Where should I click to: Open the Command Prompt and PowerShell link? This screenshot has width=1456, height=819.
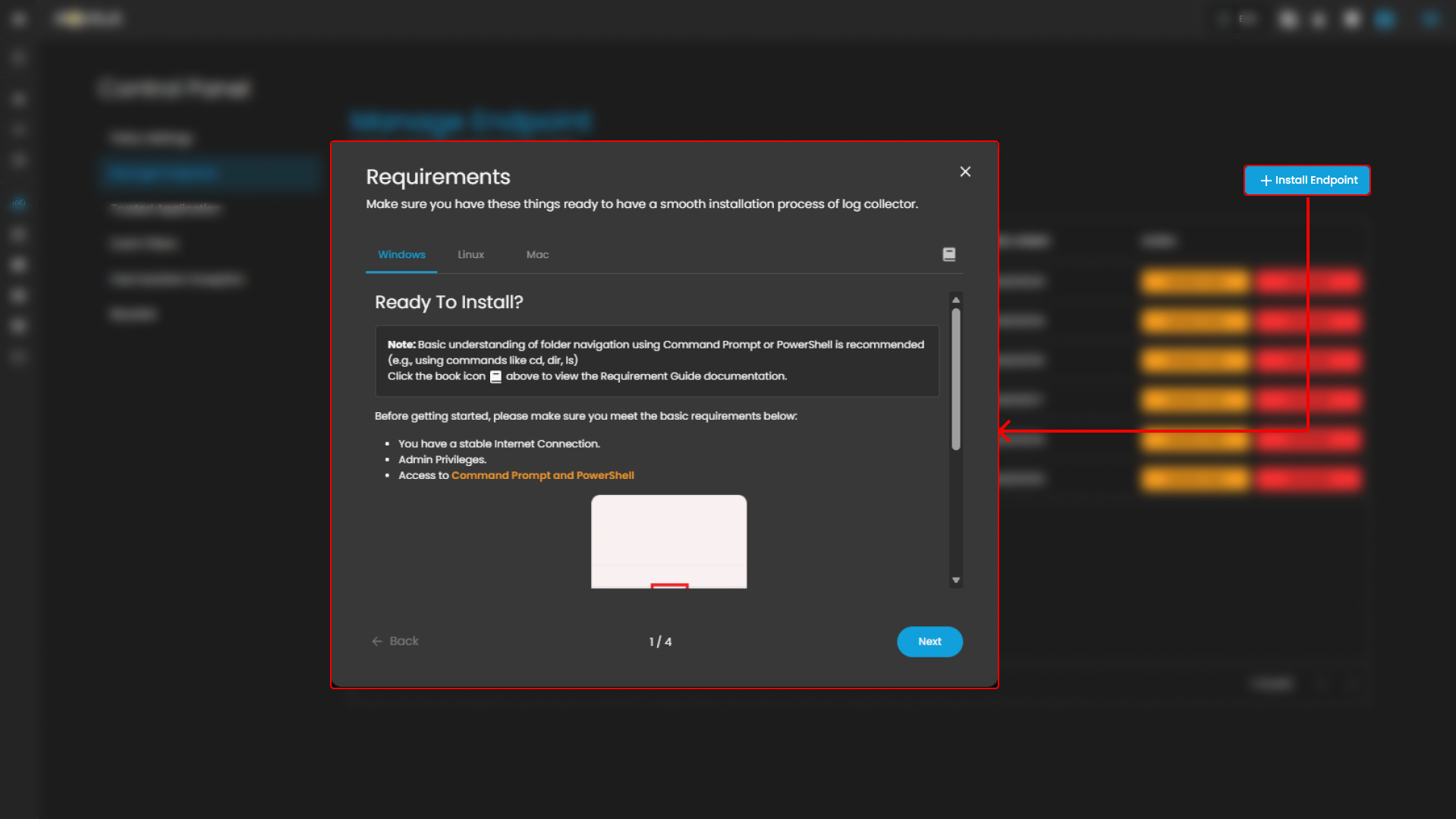coord(542,476)
